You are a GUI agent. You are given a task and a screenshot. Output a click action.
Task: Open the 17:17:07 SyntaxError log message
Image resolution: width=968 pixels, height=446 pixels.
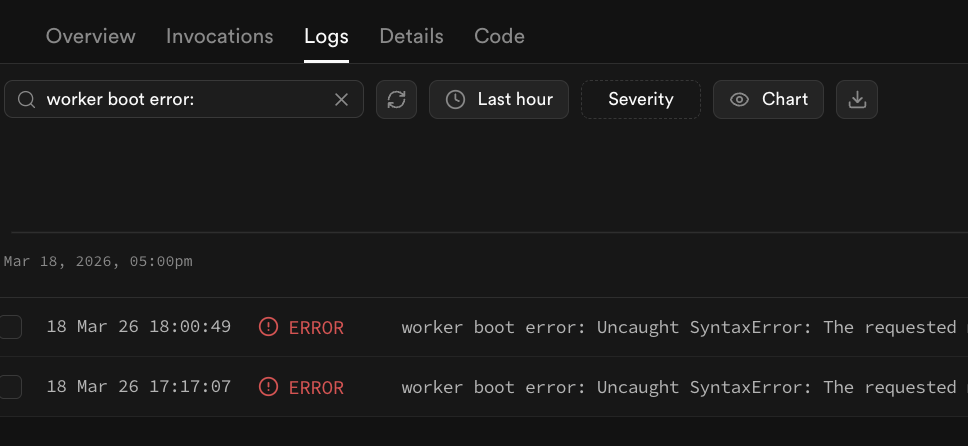tap(680, 387)
